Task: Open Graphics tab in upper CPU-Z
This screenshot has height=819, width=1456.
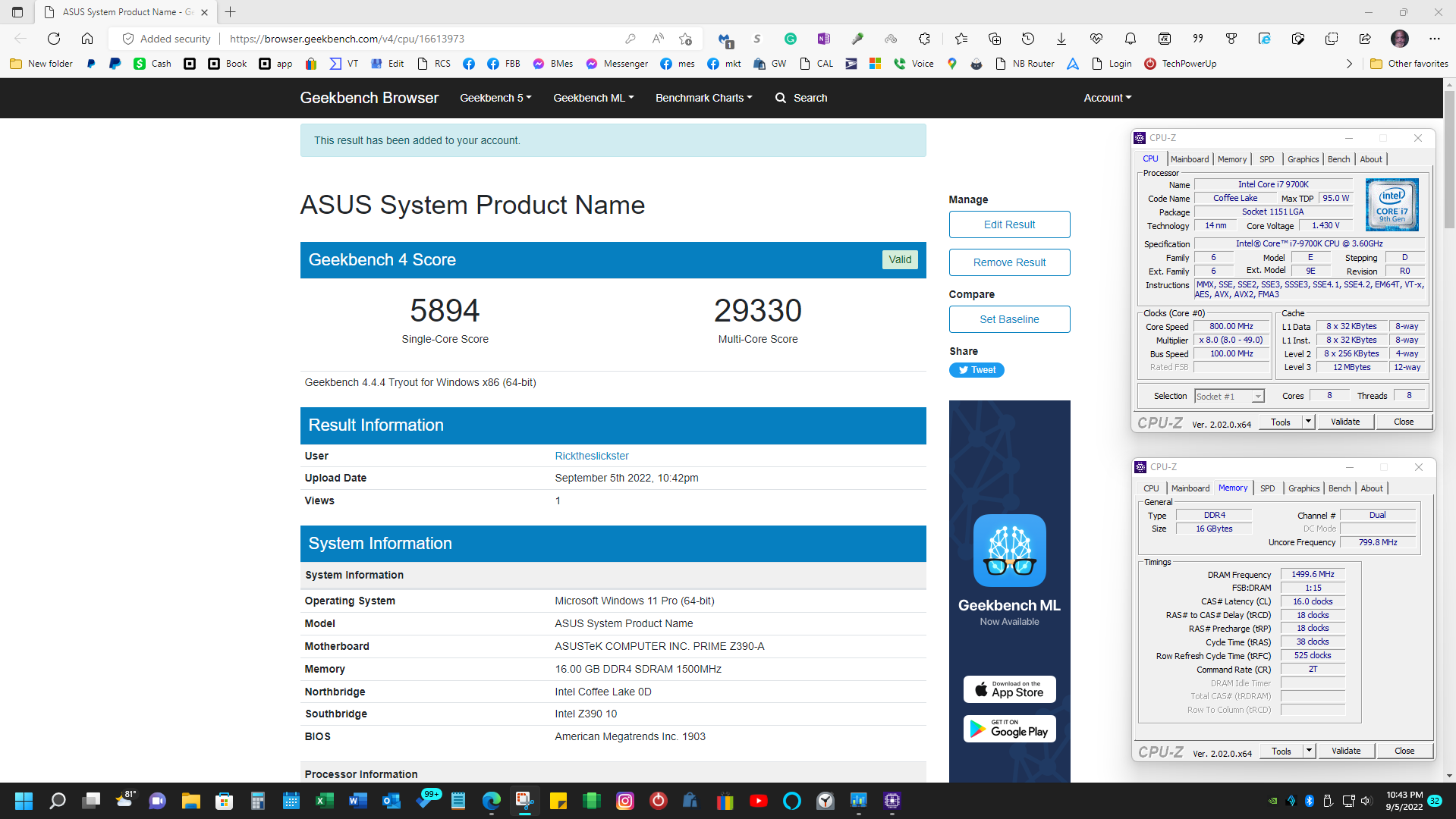Action: point(1303,159)
